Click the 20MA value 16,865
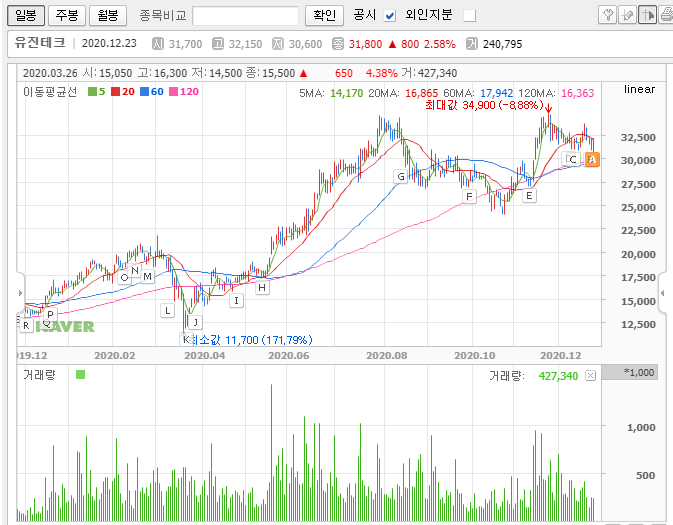The width and height of the screenshot is (673, 525). 421,93
